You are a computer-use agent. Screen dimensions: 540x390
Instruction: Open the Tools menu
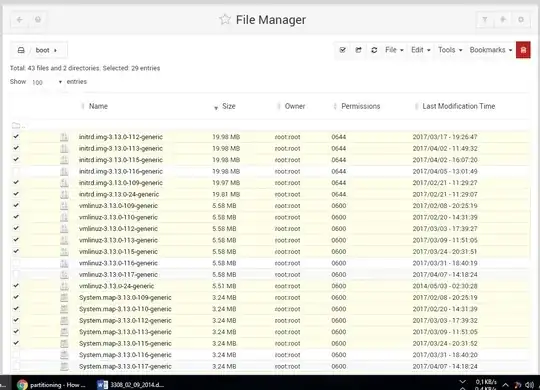click(450, 50)
